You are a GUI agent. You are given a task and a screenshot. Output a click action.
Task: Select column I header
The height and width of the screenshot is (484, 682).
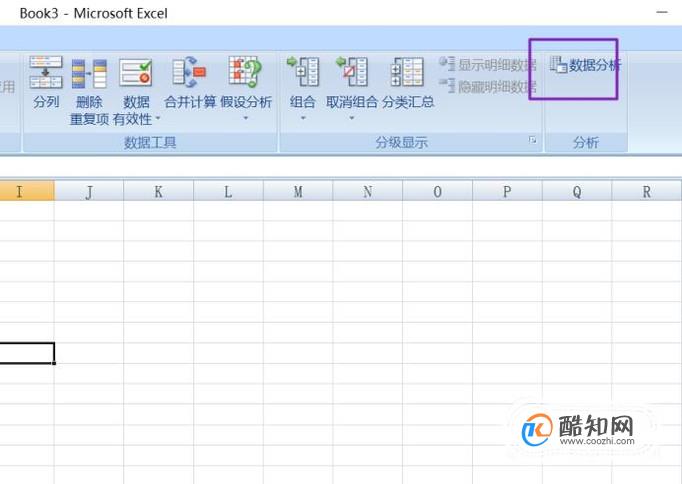pos(27,191)
